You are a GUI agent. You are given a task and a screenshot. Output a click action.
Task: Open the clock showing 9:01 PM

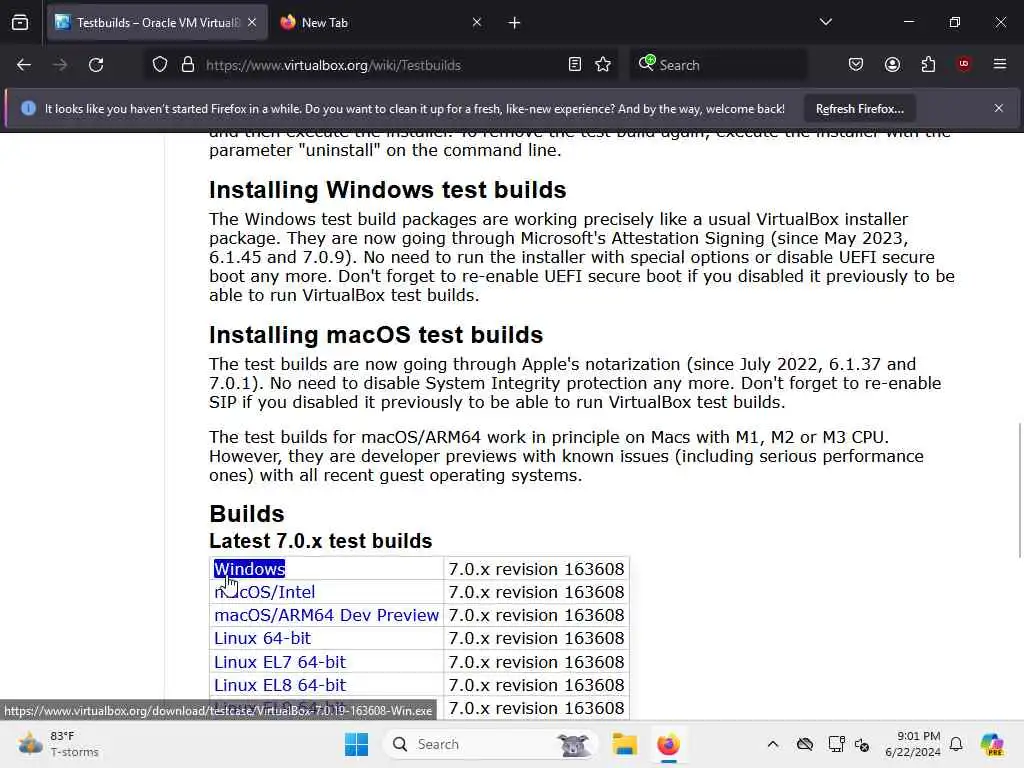point(913,744)
